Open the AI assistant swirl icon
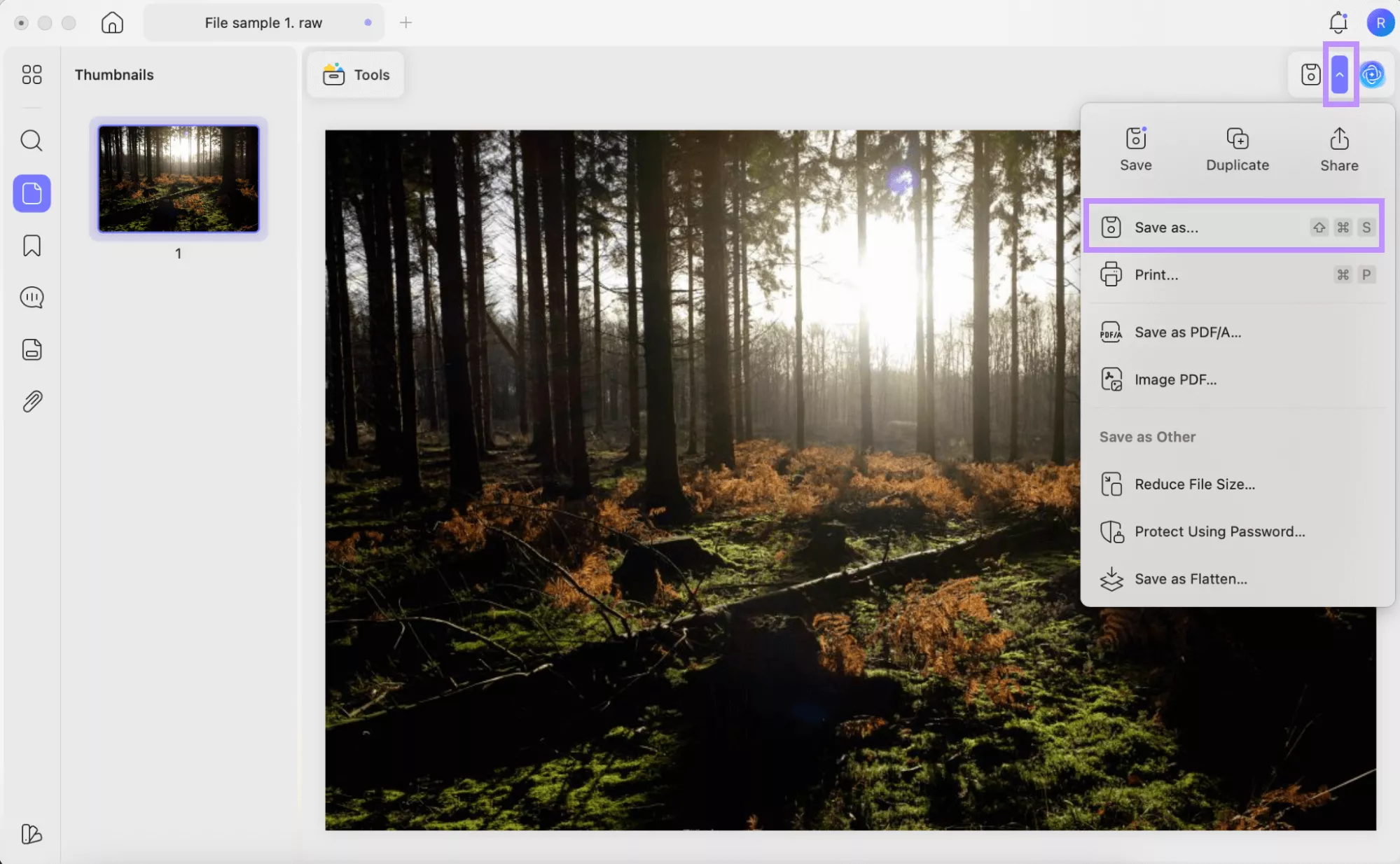Screen dimensions: 1400x864 coord(1372,74)
